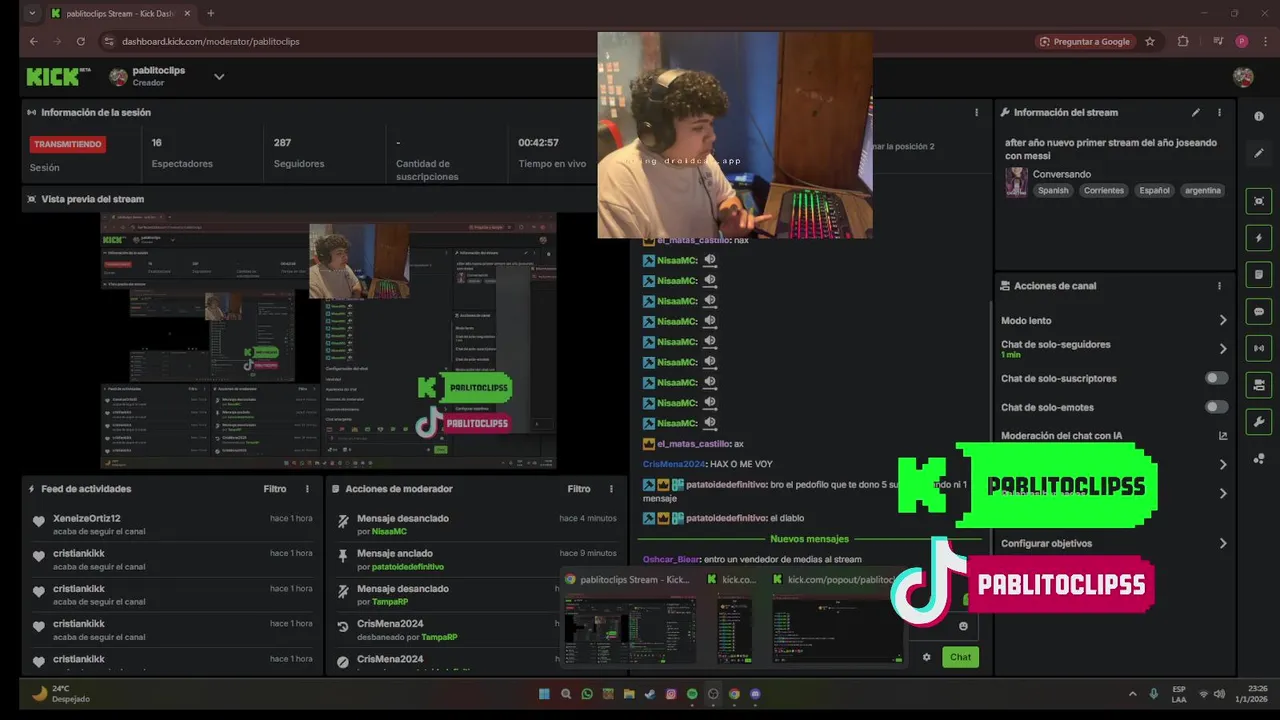The image size is (1280, 720).
Task: Click the green-outlined wrench sidebar icon
Action: 1259,421
